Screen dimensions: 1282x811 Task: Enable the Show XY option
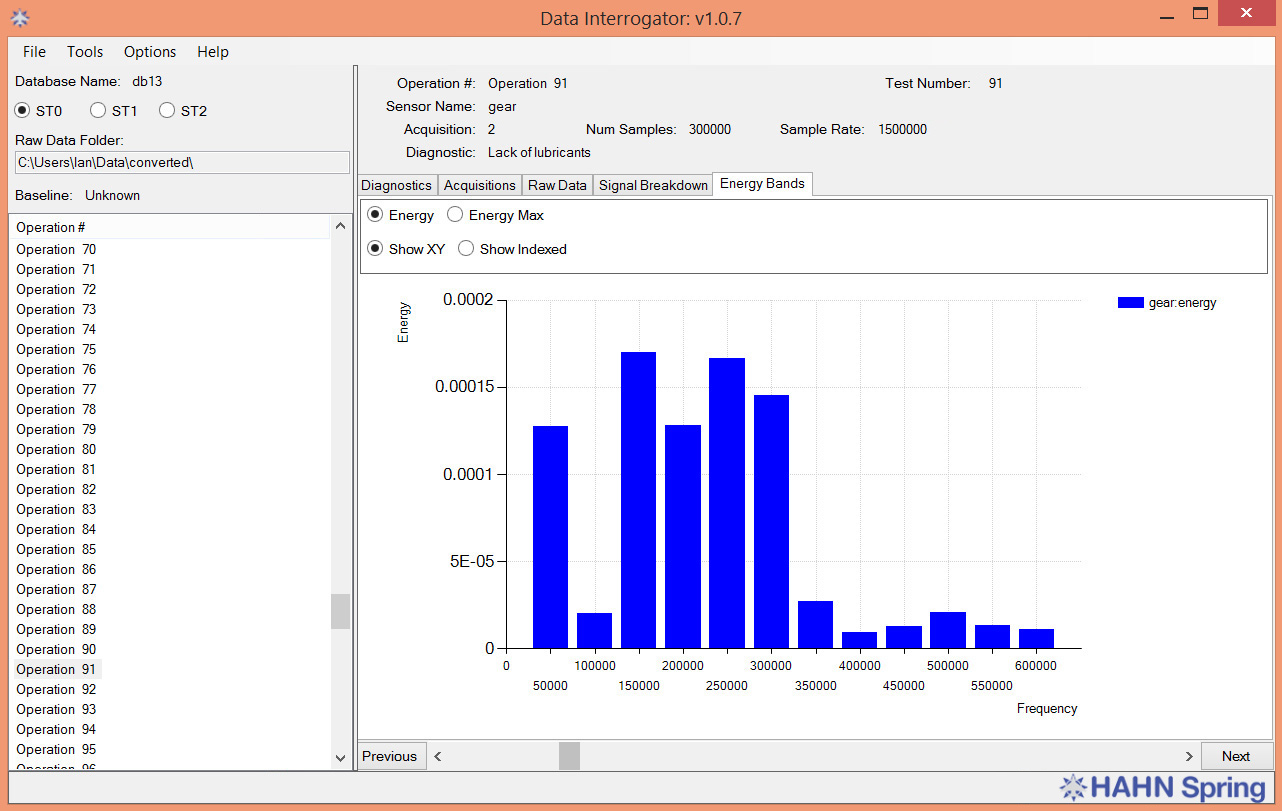(x=375, y=248)
